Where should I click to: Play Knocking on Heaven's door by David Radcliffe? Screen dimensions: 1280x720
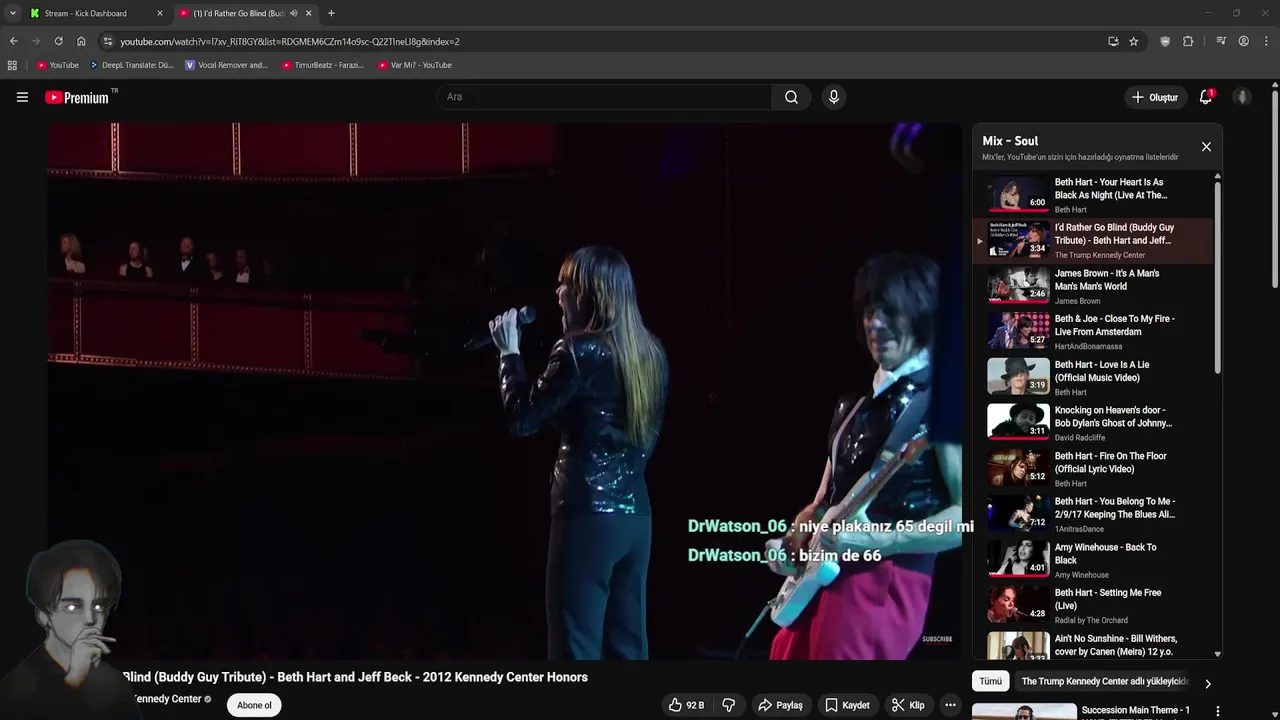pos(1094,423)
